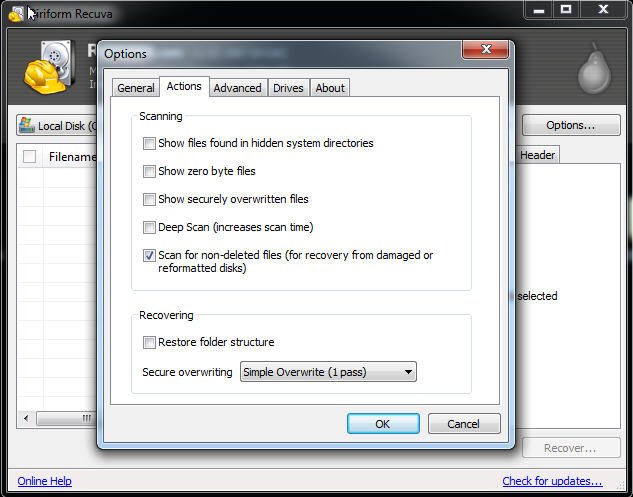The width and height of the screenshot is (633, 497).
Task: Click the Recuva title bar app icon
Action: [16, 14]
